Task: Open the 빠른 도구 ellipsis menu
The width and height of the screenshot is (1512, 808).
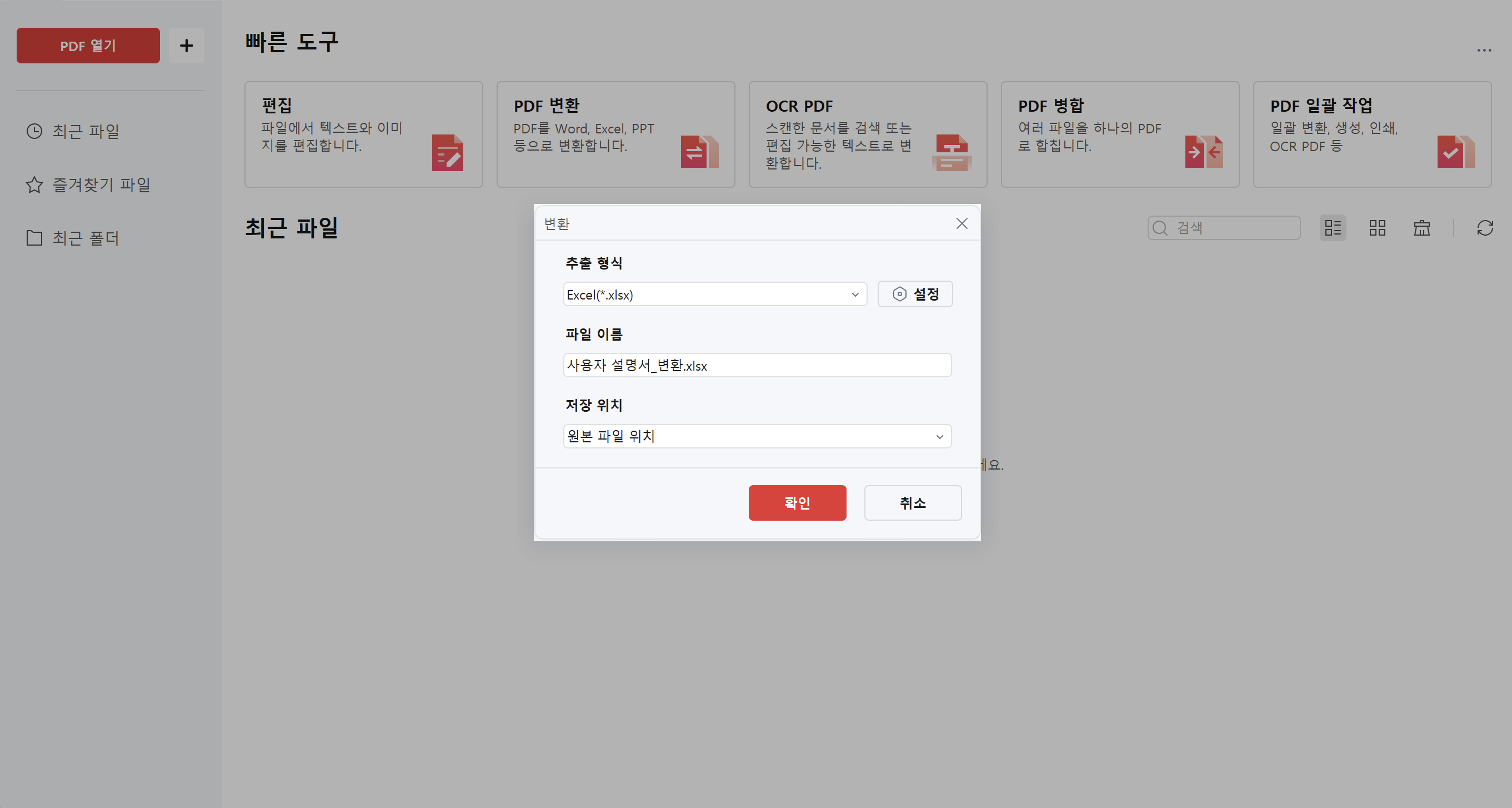Action: pos(1484,50)
